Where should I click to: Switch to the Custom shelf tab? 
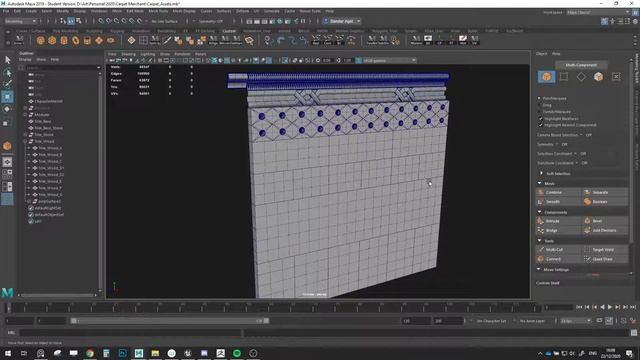tap(229, 31)
